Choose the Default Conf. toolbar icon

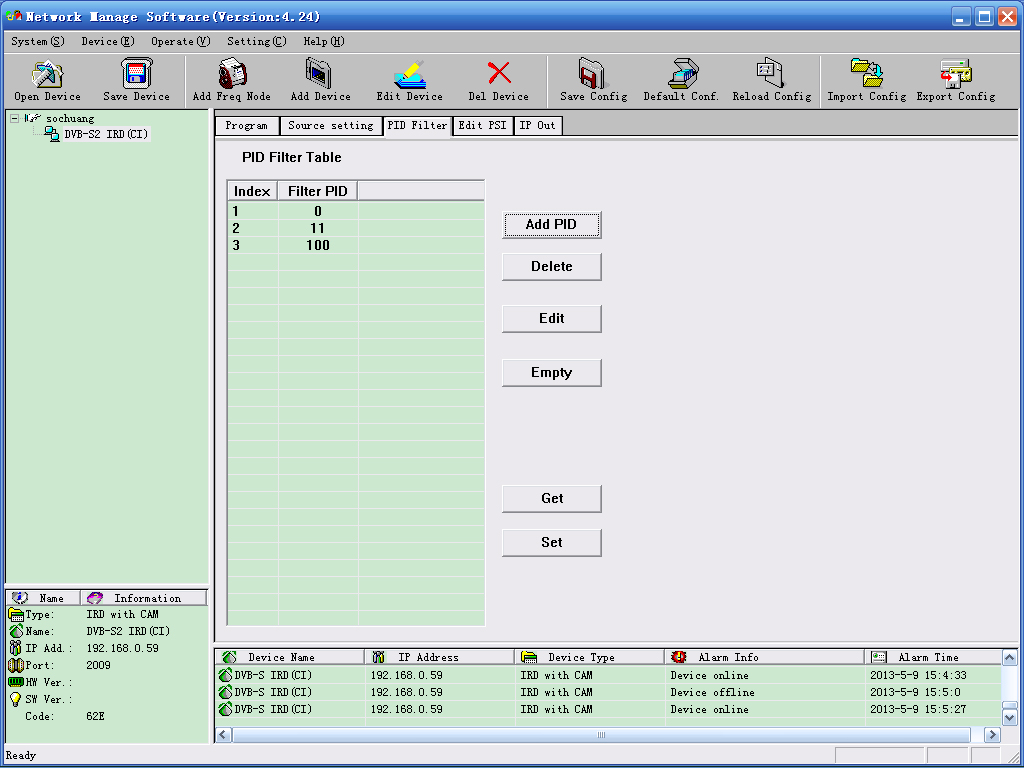(x=681, y=74)
